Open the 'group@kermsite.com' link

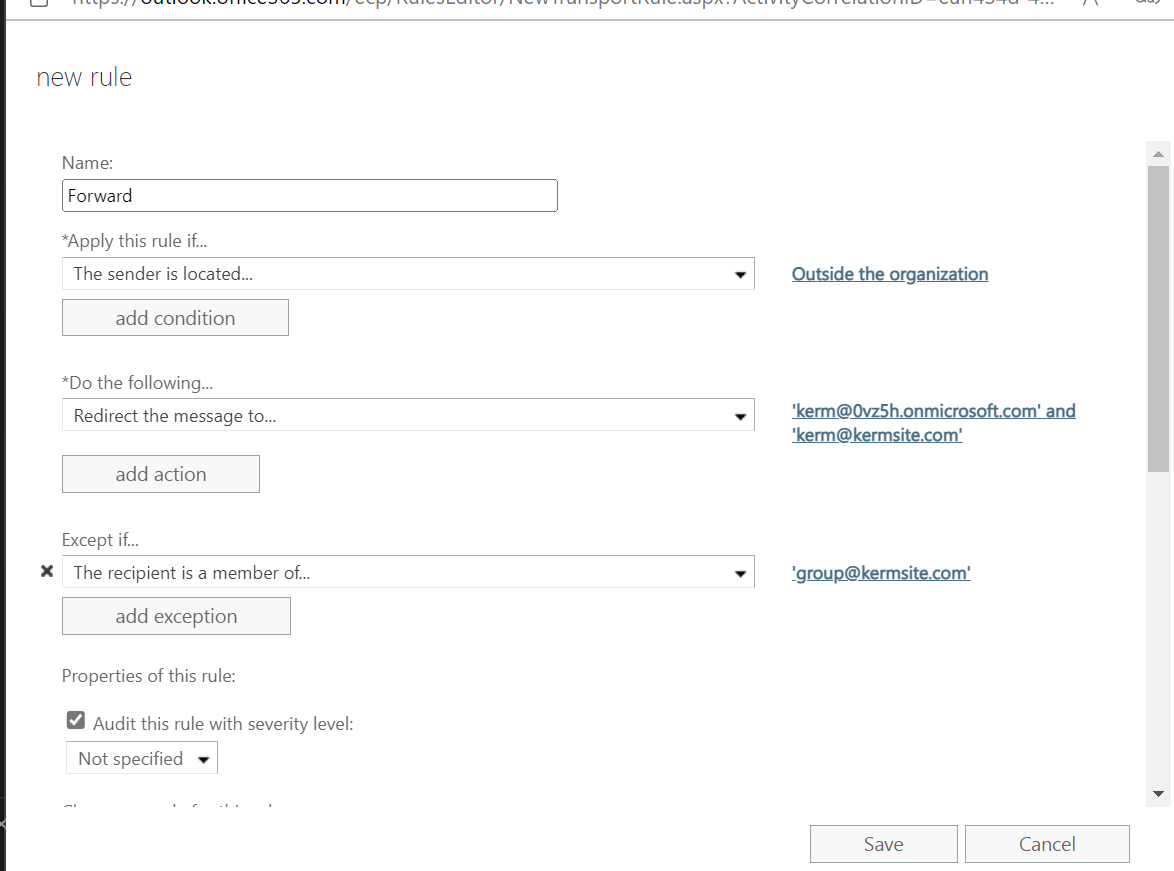[881, 573]
